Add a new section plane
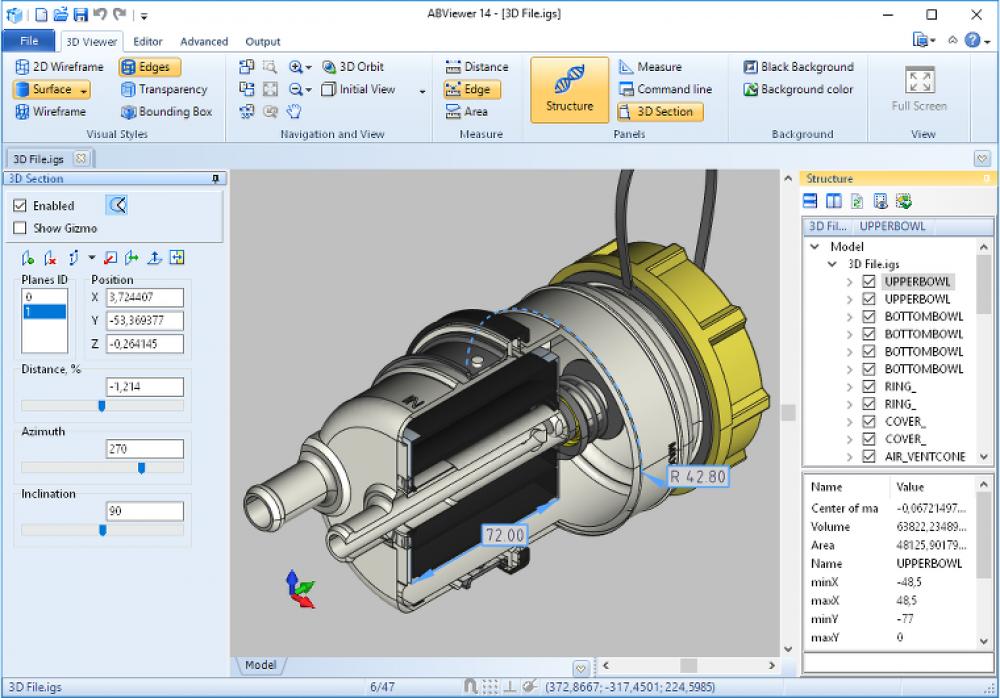The image size is (1000, 698). tap(28, 257)
